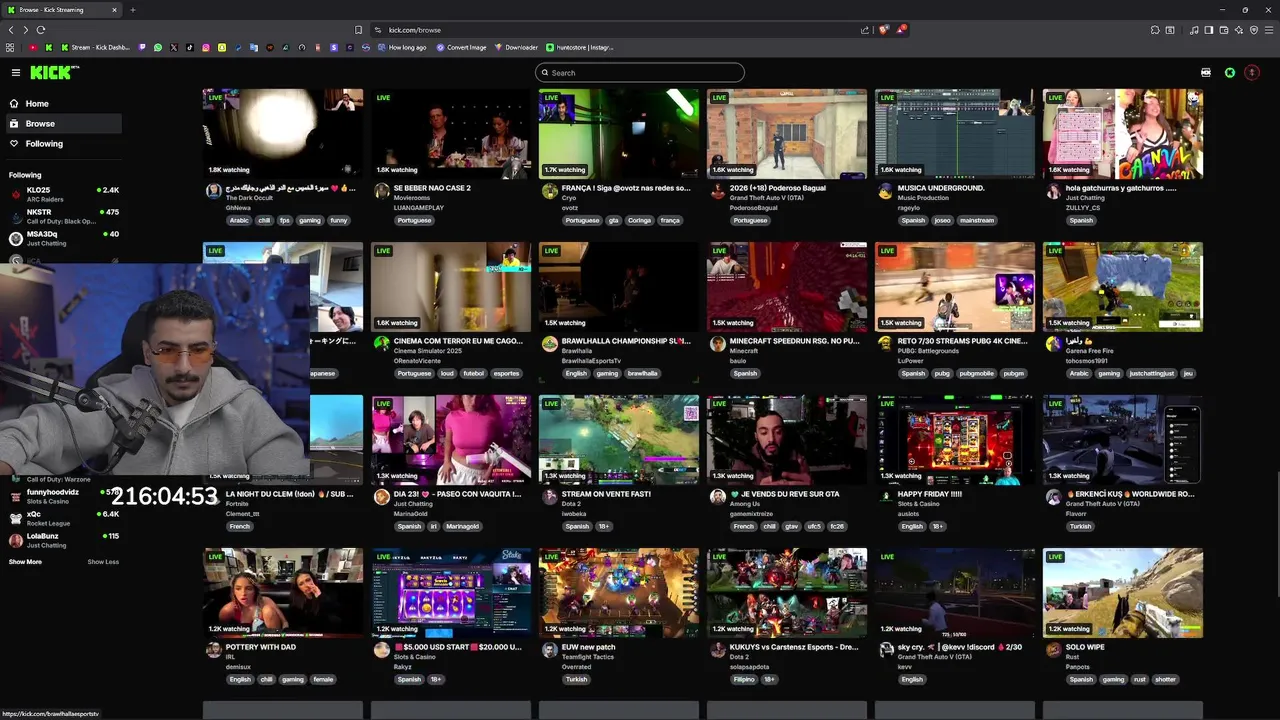Open browser extensions puzzle icon
Screen dimensions: 1280x720
1155,30
